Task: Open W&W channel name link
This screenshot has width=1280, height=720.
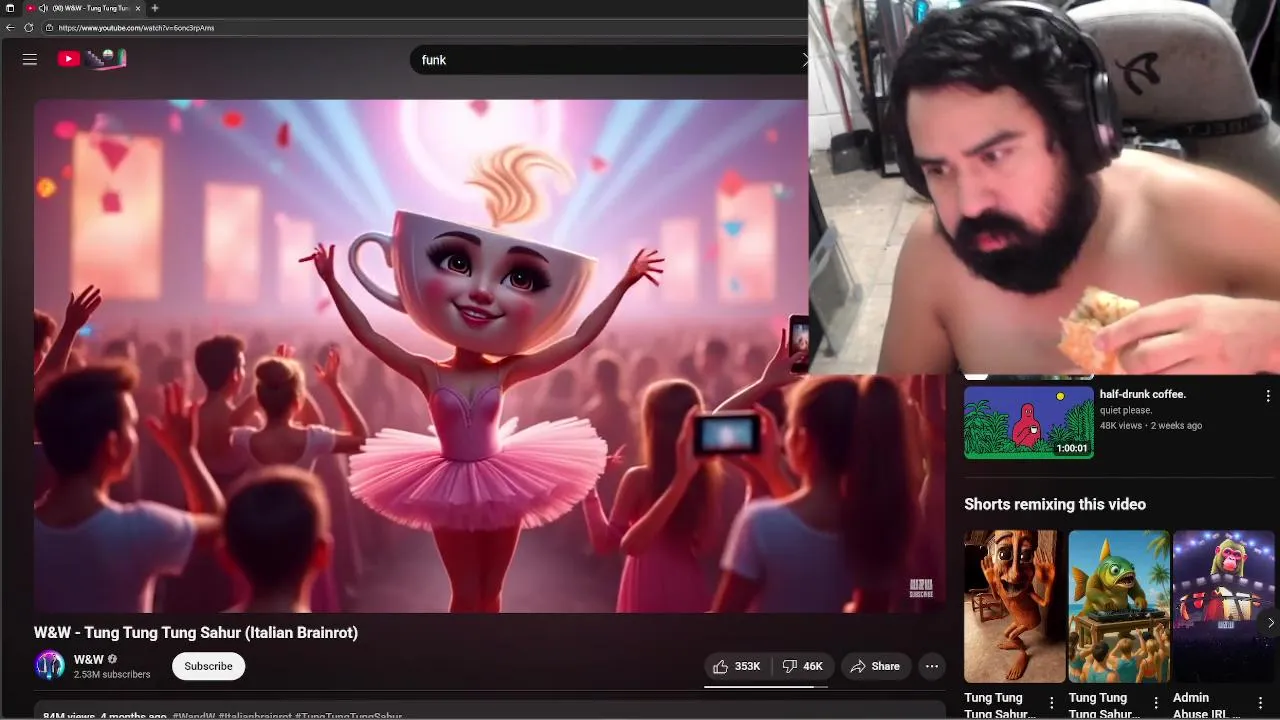Action: click(x=89, y=659)
